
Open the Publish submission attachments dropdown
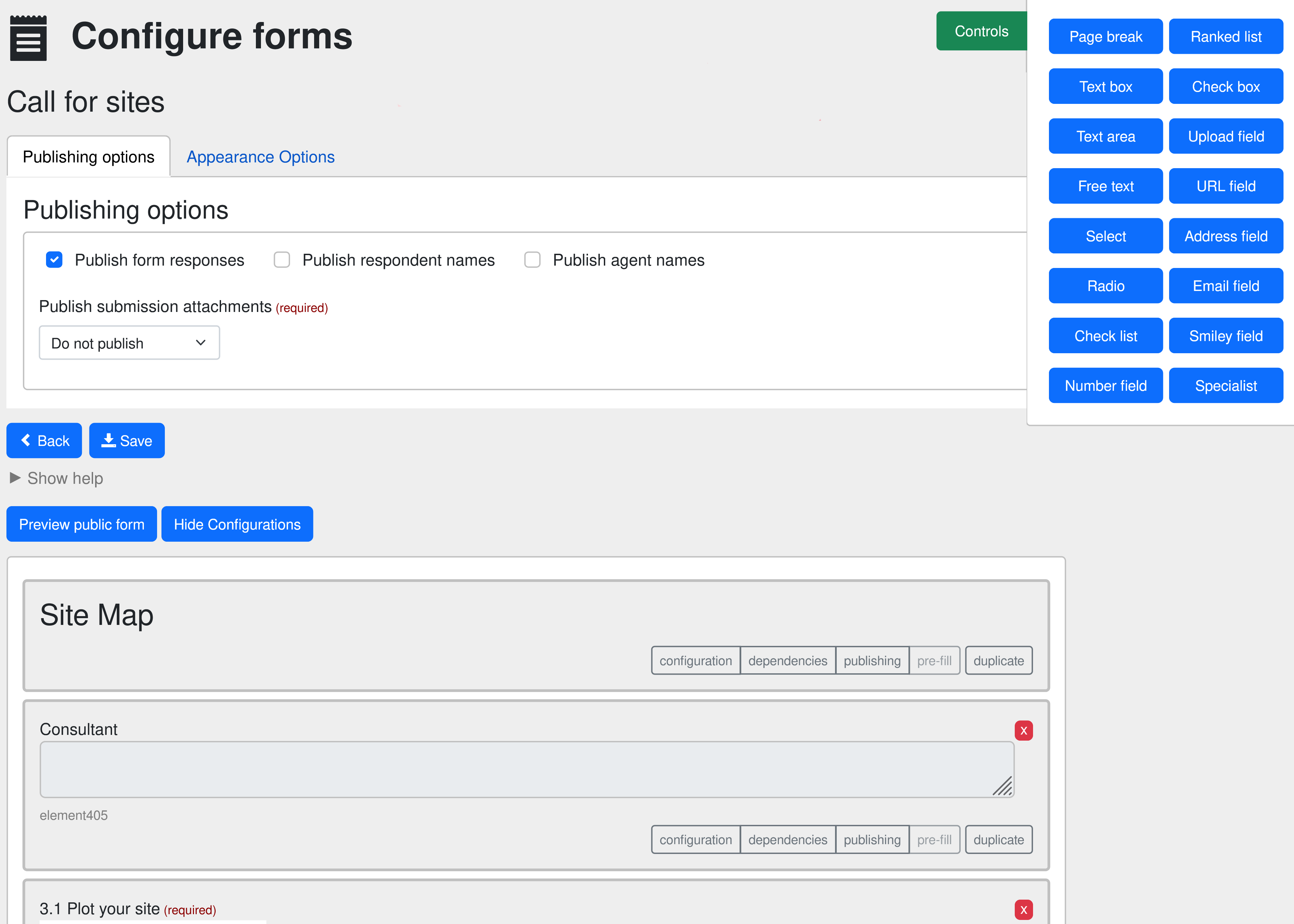coord(129,343)
